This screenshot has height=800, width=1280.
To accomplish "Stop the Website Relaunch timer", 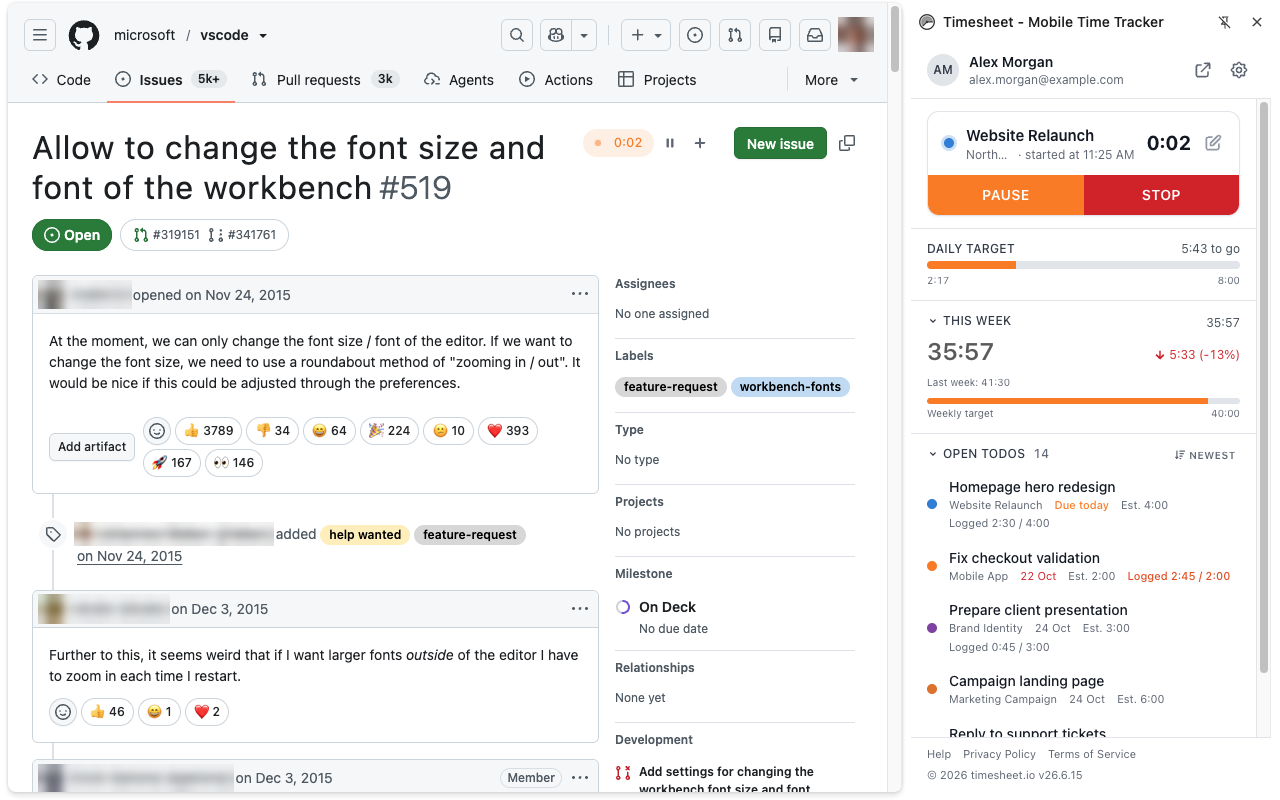I will pyautogui.click(x=1161, y=195).
